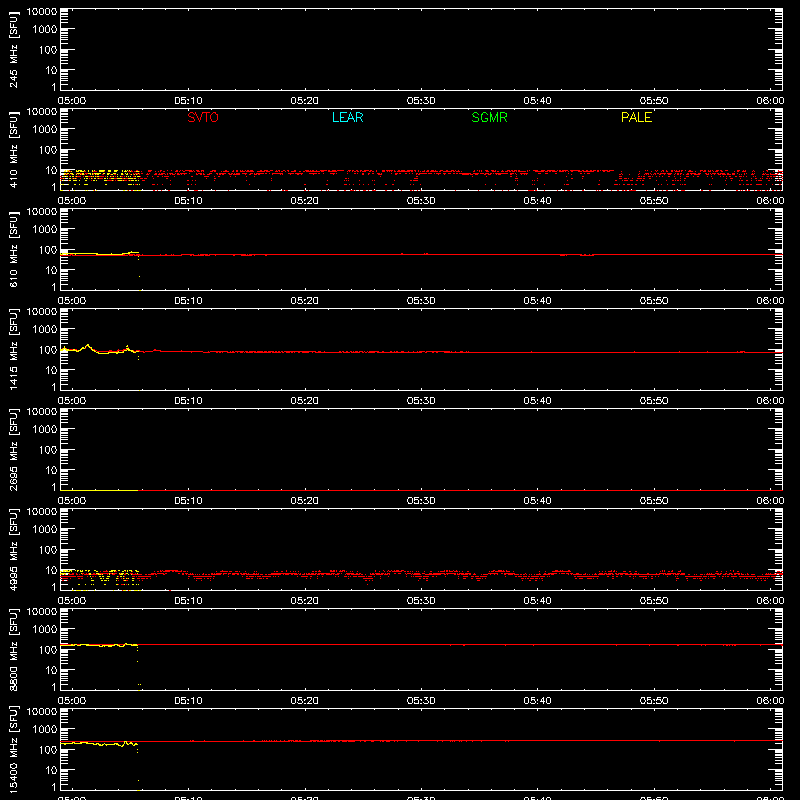Screen dimensions: 800x800
Task: Select the 15400 MHz [SFU] axis title
Action: pos(13,749)
